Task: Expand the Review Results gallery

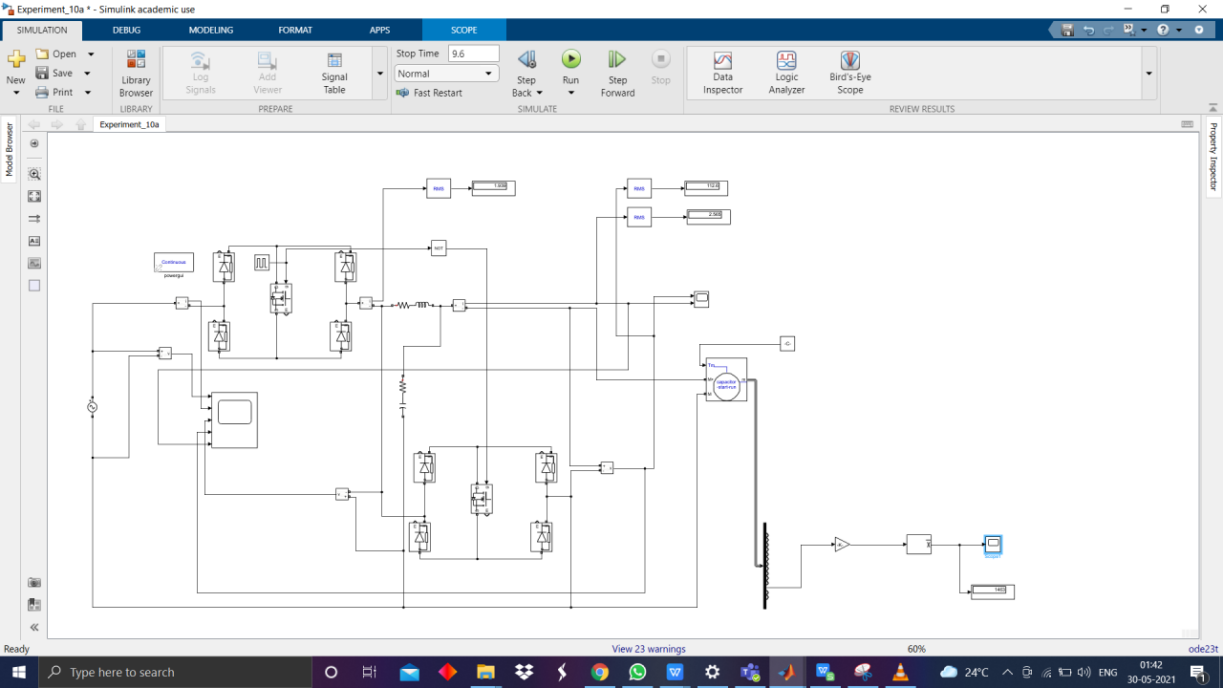Action: click(1148, 73)
